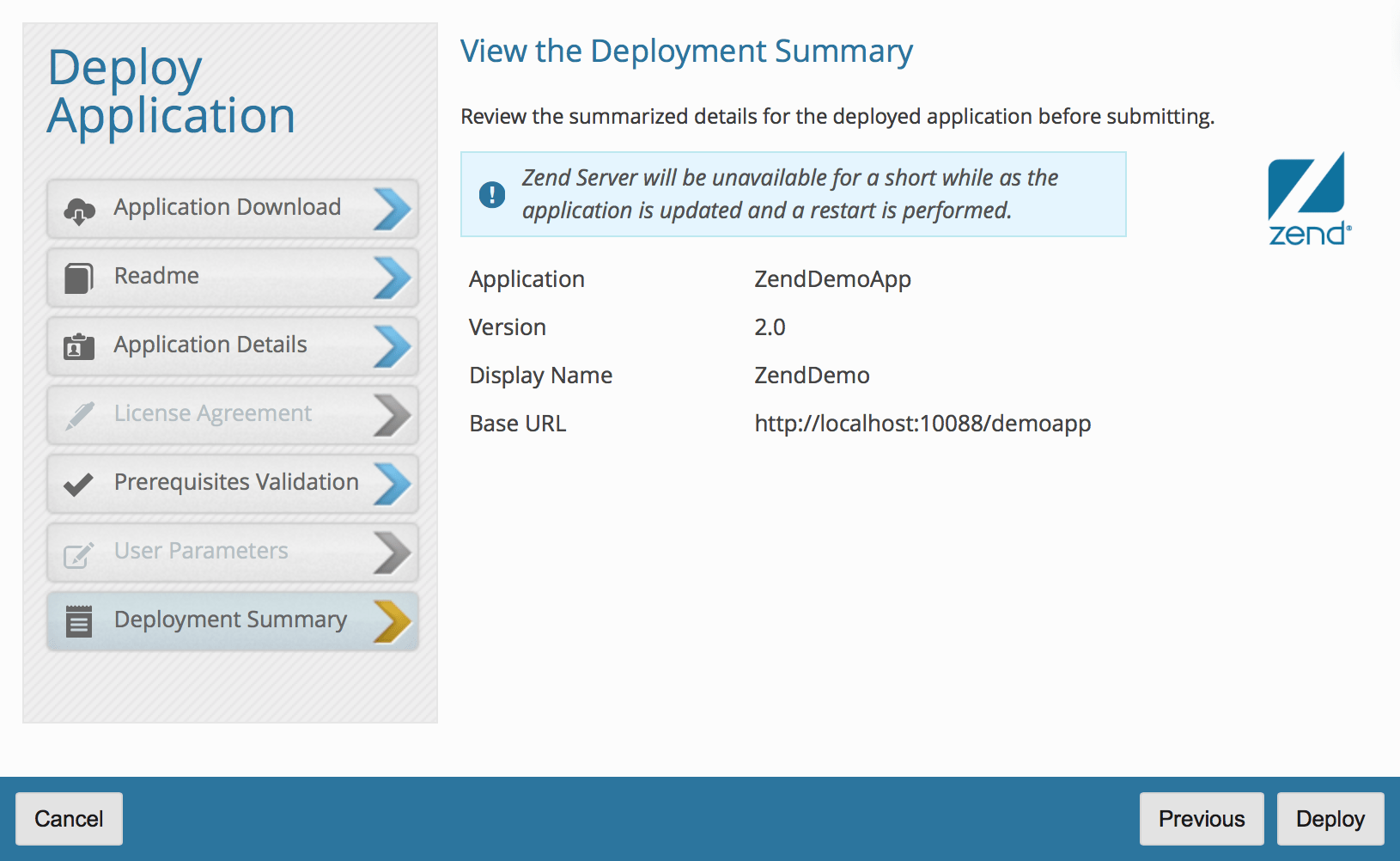
Task: Select the License Agreement step
Action: (233, 415)
